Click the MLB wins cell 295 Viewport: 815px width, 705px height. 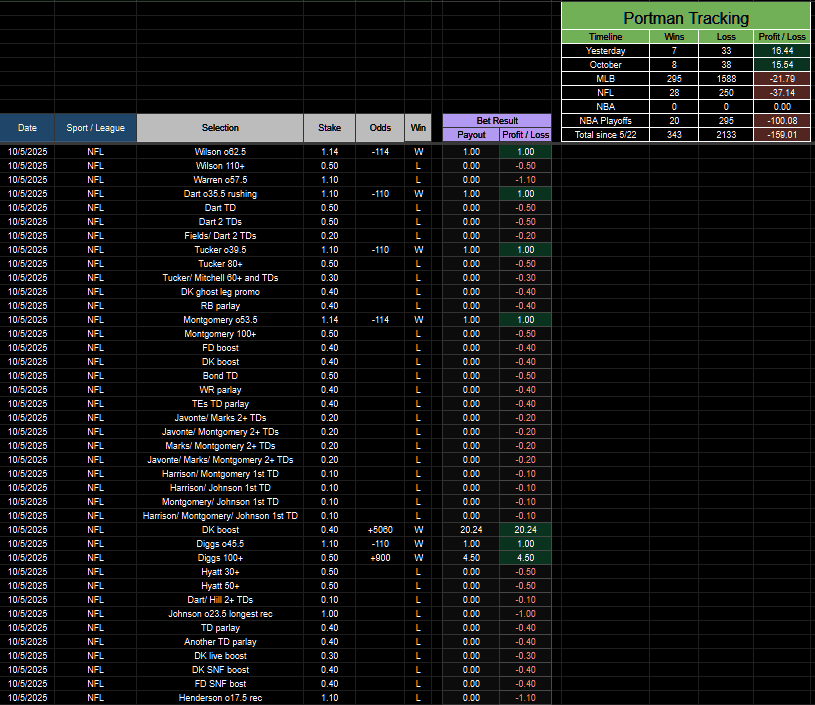coord(674,79)
